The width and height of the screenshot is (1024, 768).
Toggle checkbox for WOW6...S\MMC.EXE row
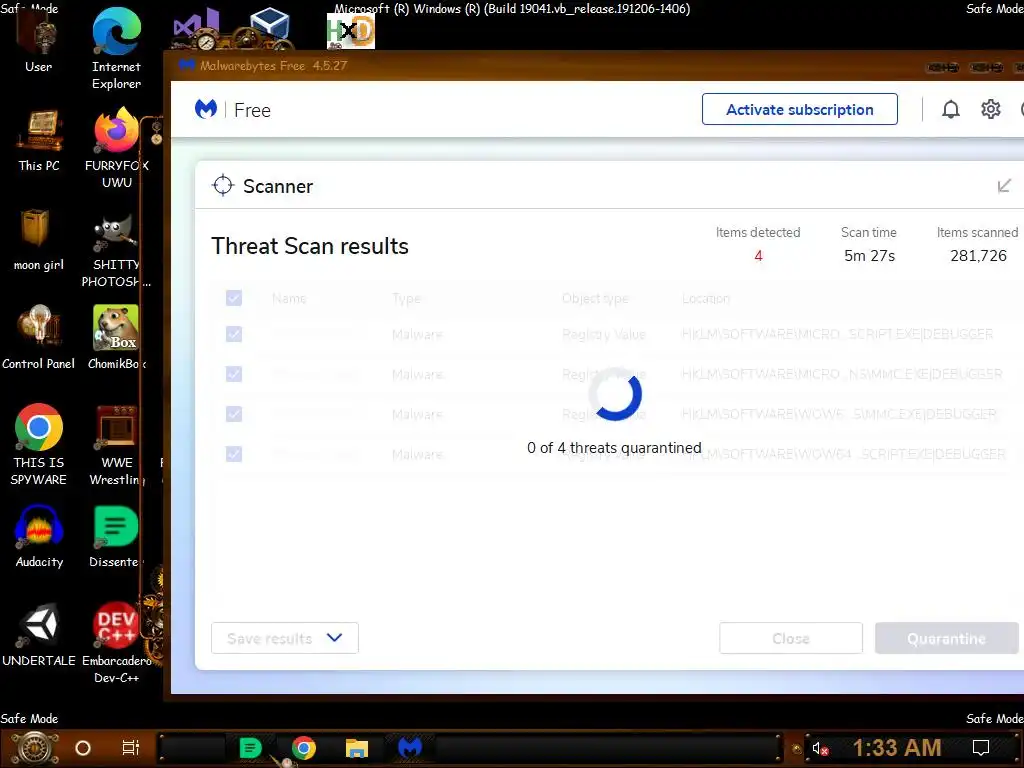pyautogui.click(x=234, y=414)
